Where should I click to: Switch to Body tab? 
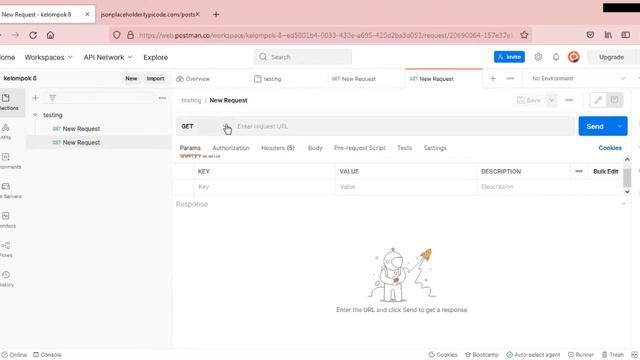pyautogui.click(x=315, y=148)
